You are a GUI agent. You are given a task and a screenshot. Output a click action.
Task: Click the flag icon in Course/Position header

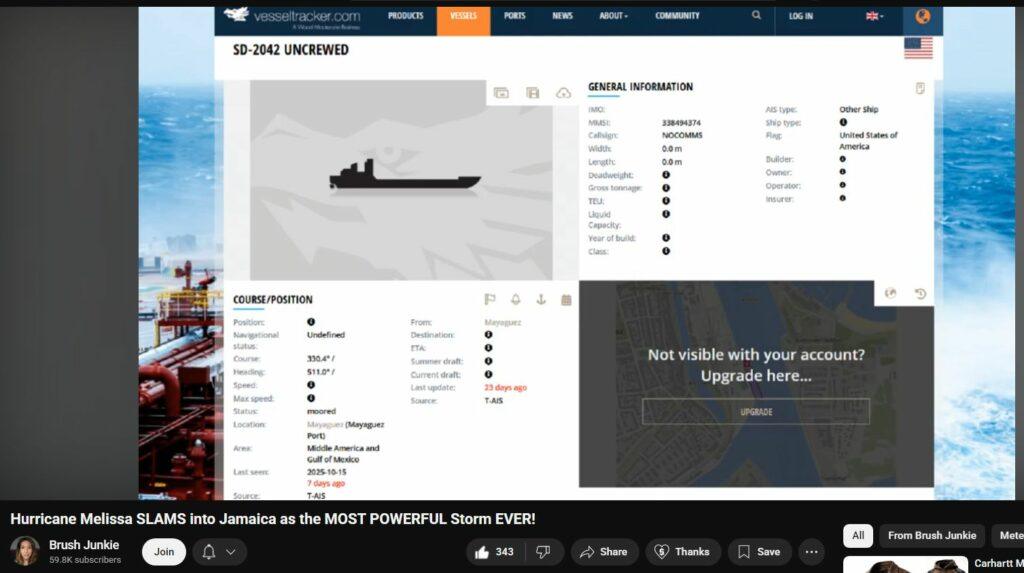coord(490,299)
